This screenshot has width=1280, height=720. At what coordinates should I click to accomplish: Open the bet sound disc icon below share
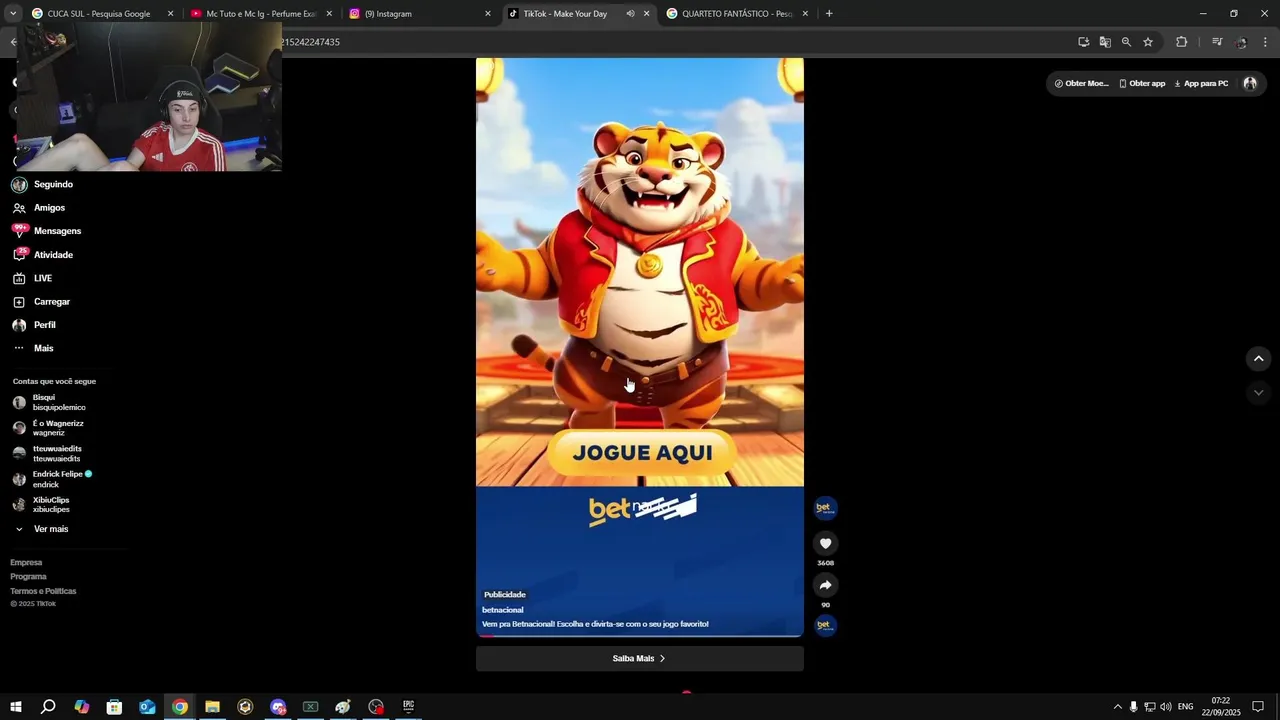pyautogui.click(x=825, y=625)
